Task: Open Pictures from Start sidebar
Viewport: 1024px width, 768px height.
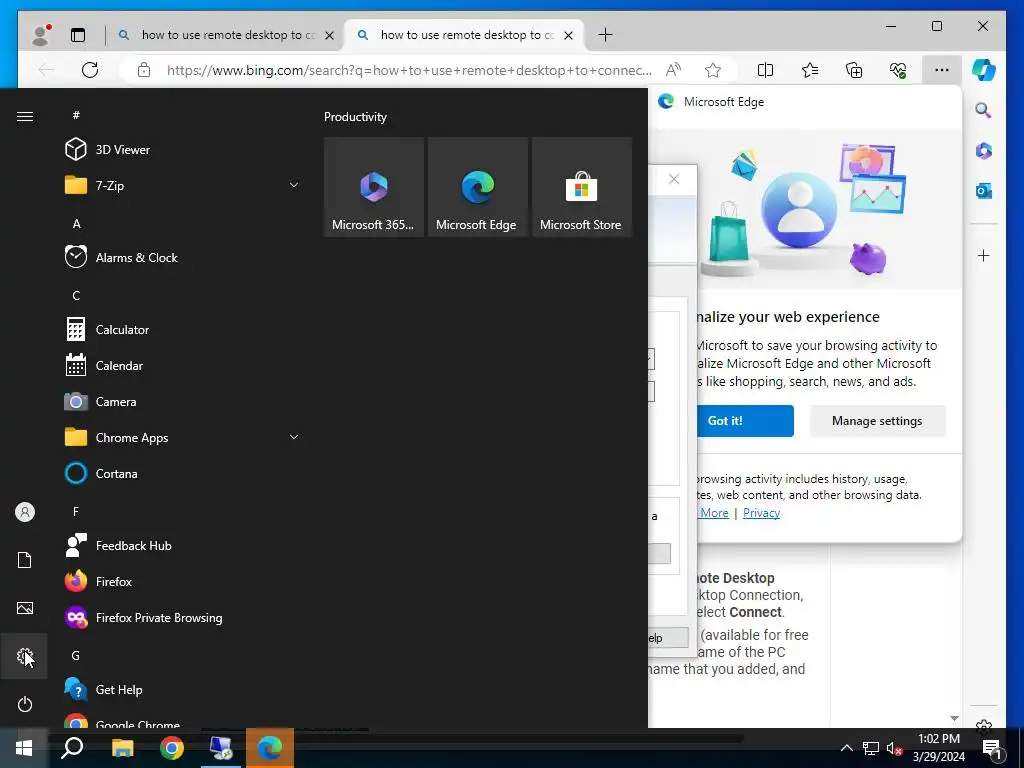Action: 25,608
